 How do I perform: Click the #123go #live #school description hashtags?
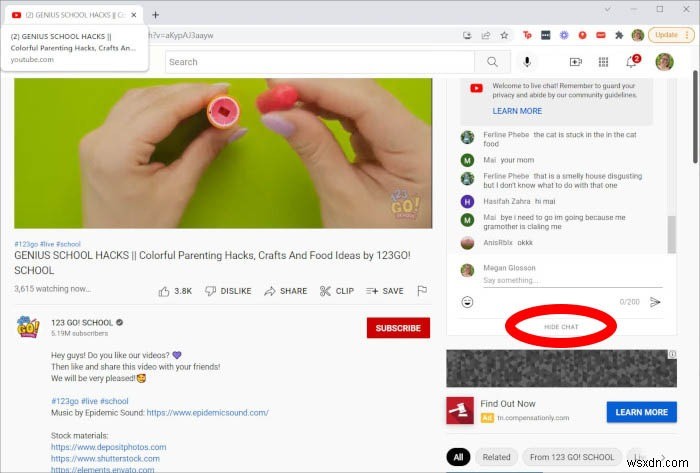coord(90,401)
